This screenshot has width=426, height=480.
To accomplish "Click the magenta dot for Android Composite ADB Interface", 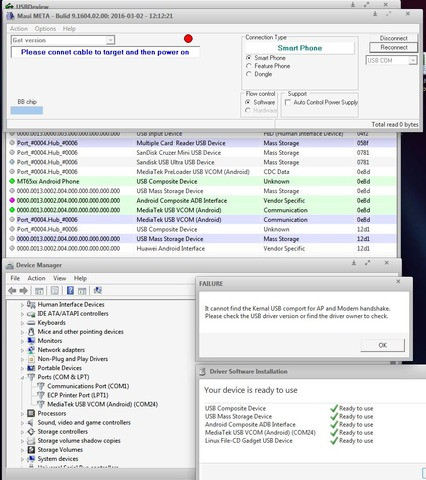I will (x=12, y=201).
